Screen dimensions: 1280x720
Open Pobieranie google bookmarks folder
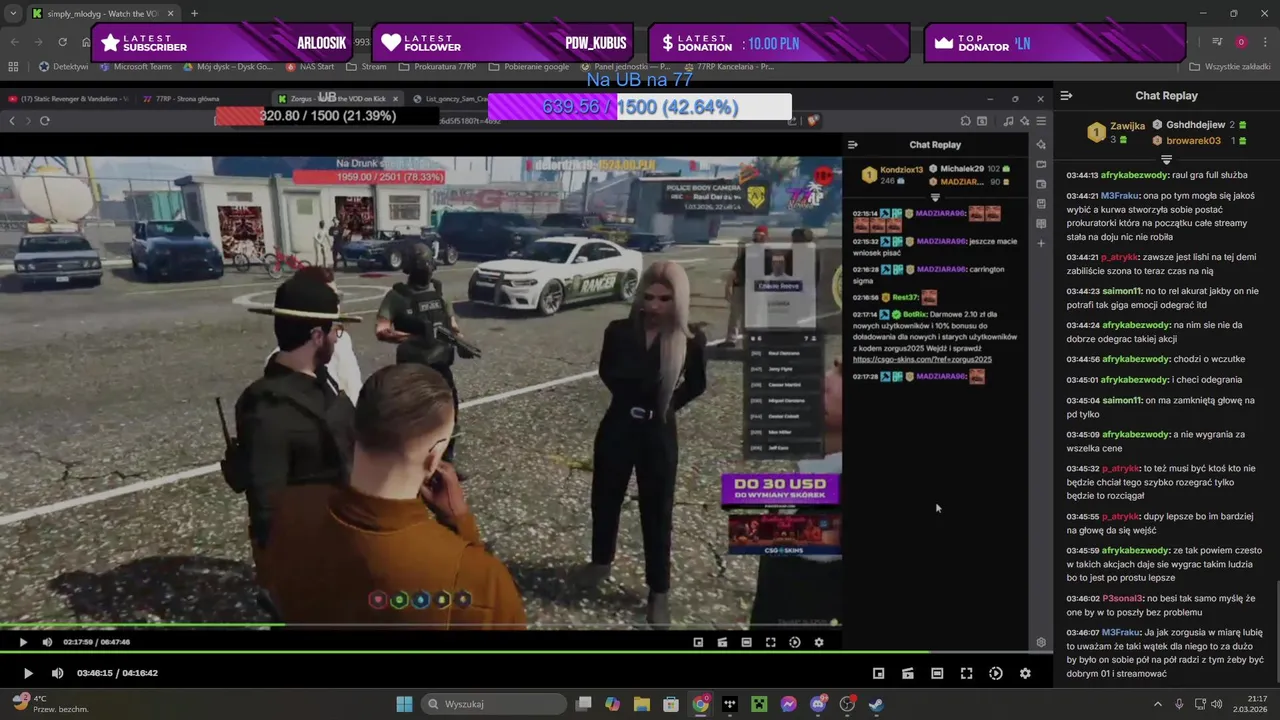click(x=527, y=67)
